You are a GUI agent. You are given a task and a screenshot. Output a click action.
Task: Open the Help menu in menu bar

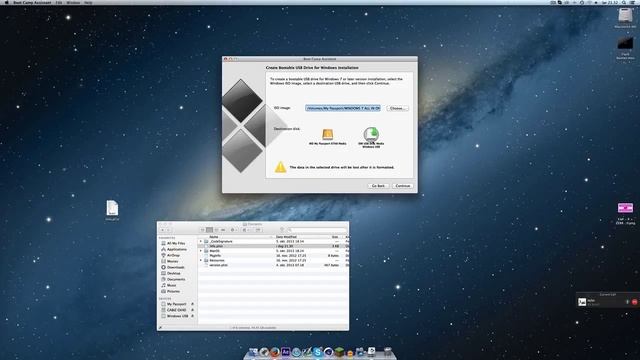88,2
